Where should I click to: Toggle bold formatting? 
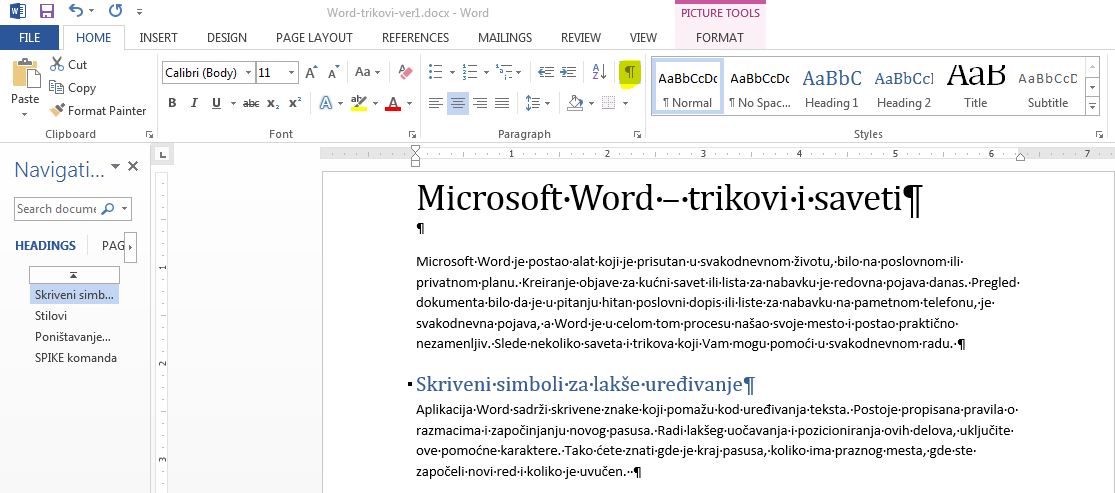pyautogui.click(x=172, y=104)
